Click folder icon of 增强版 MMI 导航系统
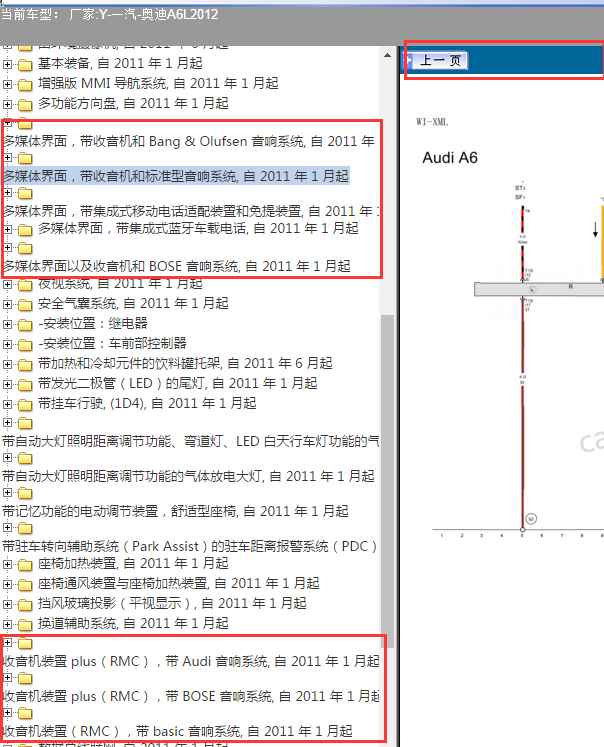Image resolution: width=604 pixels, height=747 pixels. click(25, 84)
